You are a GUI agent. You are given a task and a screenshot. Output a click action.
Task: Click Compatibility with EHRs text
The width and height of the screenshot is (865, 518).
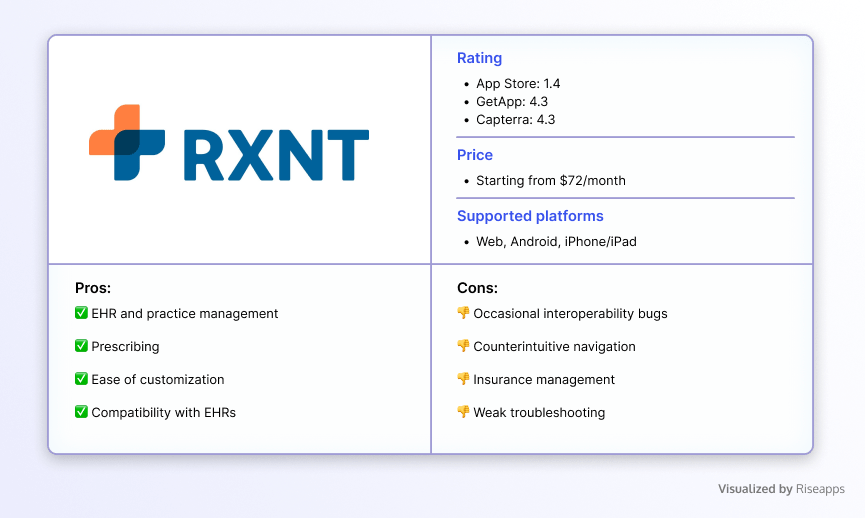(x=163, y=413)
